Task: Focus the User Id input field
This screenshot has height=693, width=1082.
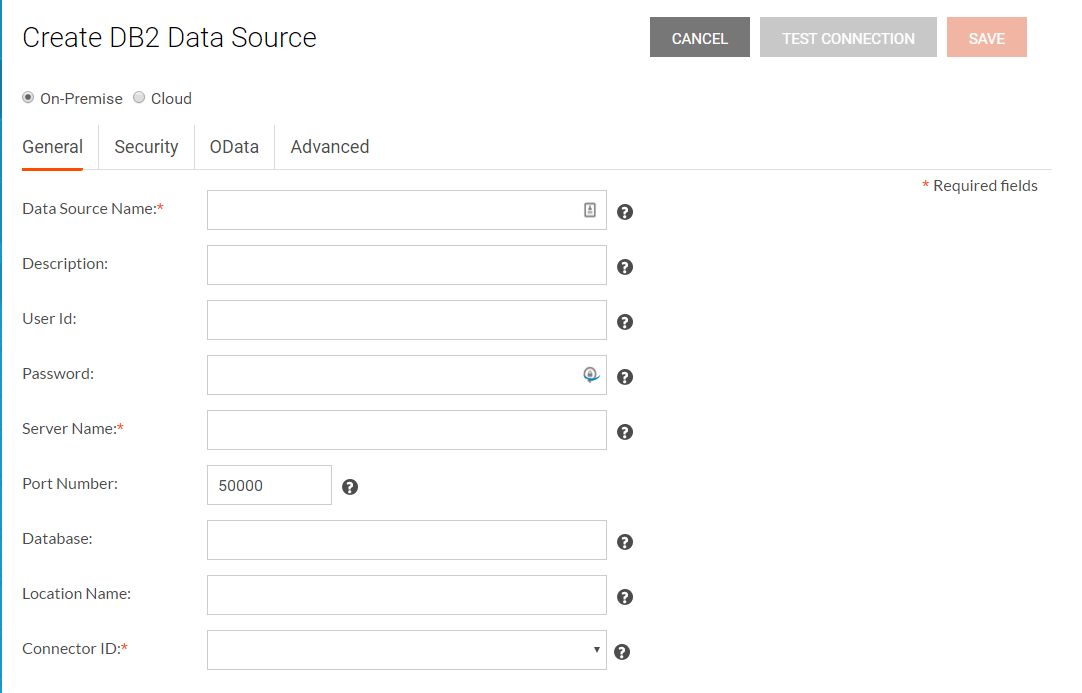Action: 406,320
